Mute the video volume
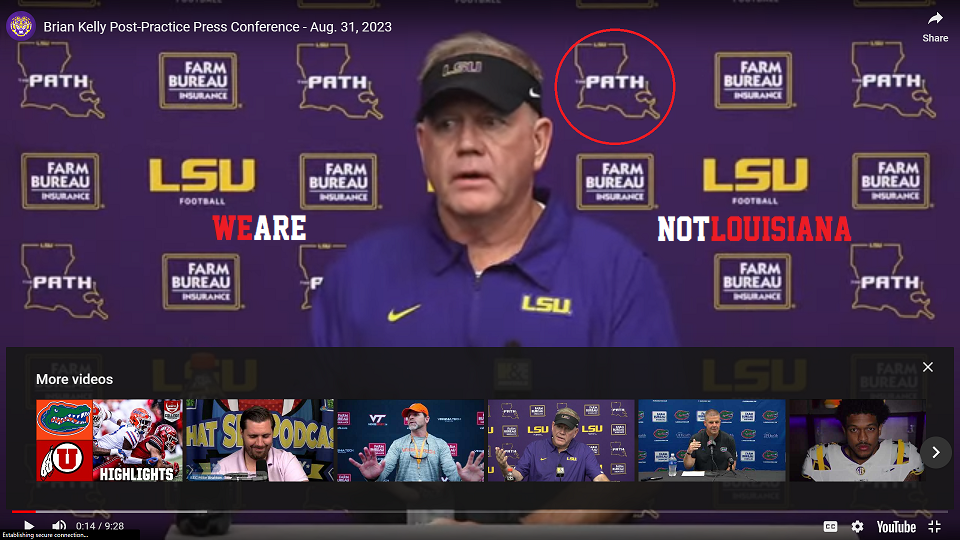This screenshot has height=540, width=960. [x=59, y=526]
